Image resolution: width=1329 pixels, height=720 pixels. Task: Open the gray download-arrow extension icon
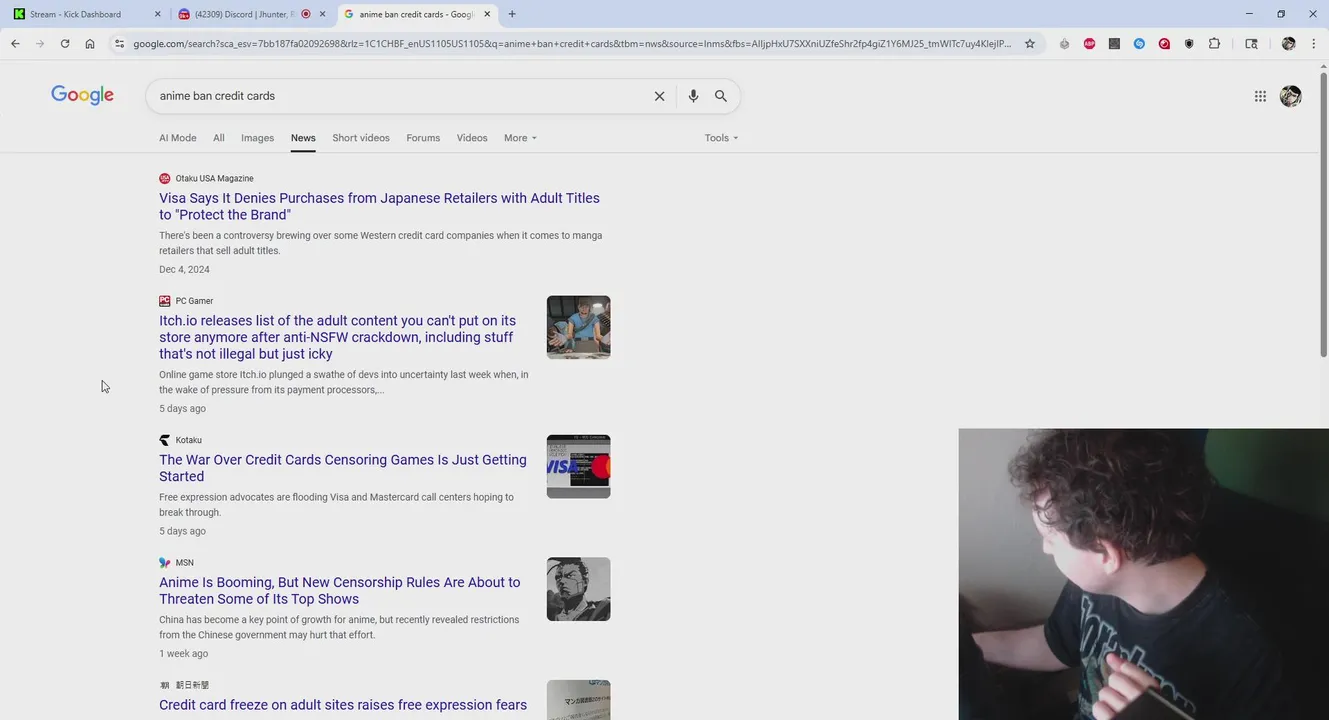coord(1064,44)
